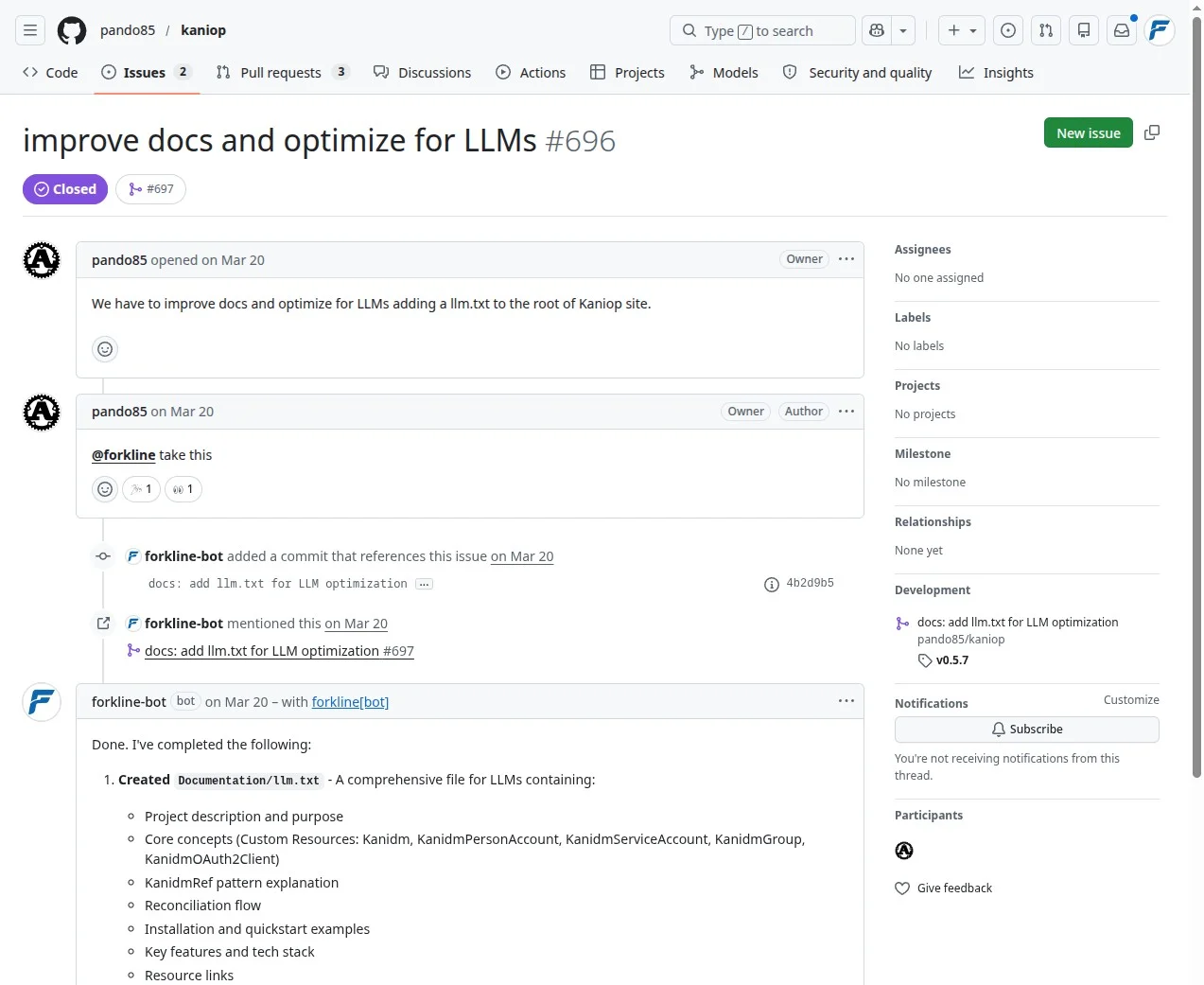The image size is (1204, 985).
Task: Open pando85 owner link in breadcrumb
Action: (x=128, y=30)
